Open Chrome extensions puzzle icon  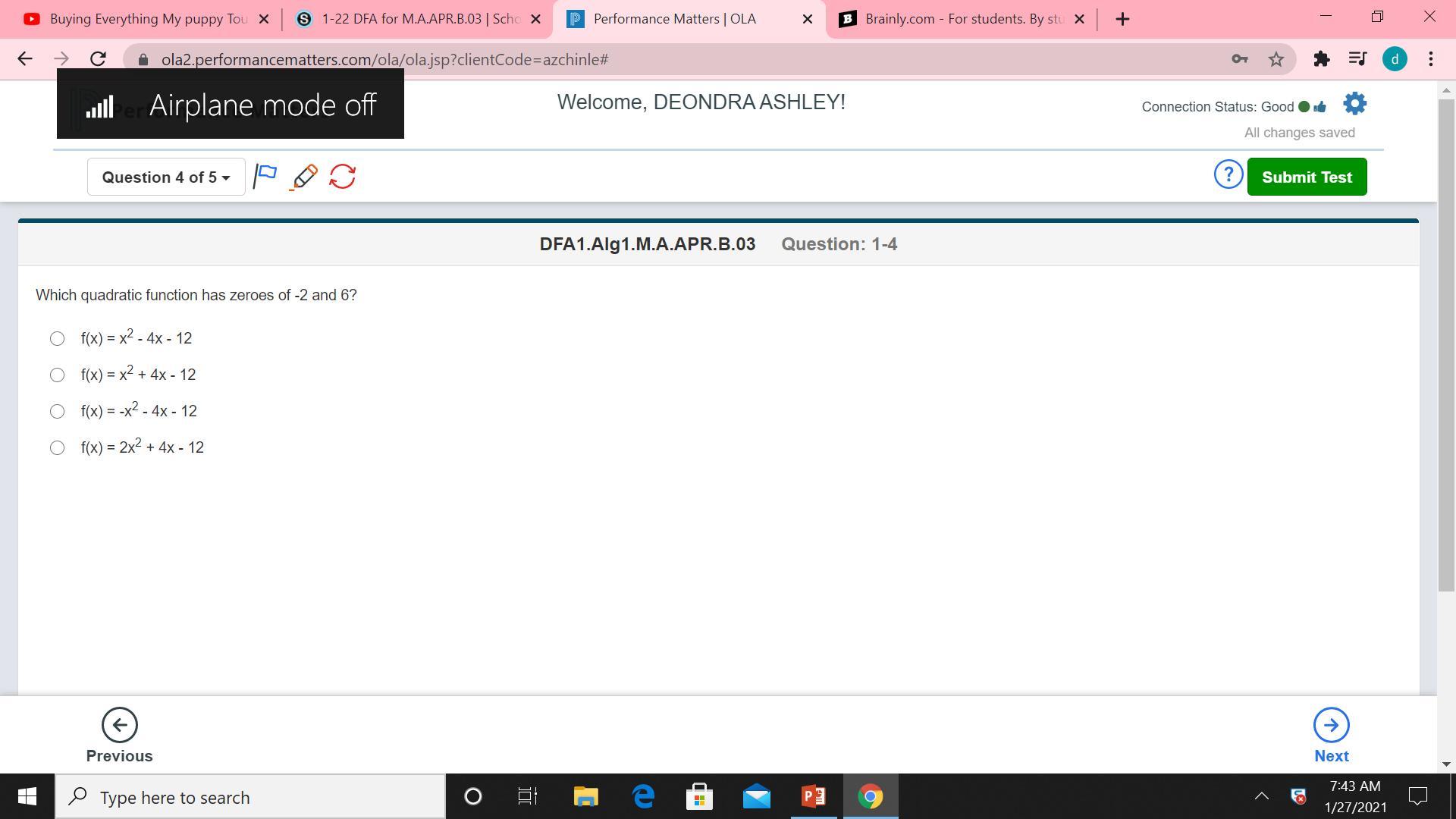point(1321,59)
